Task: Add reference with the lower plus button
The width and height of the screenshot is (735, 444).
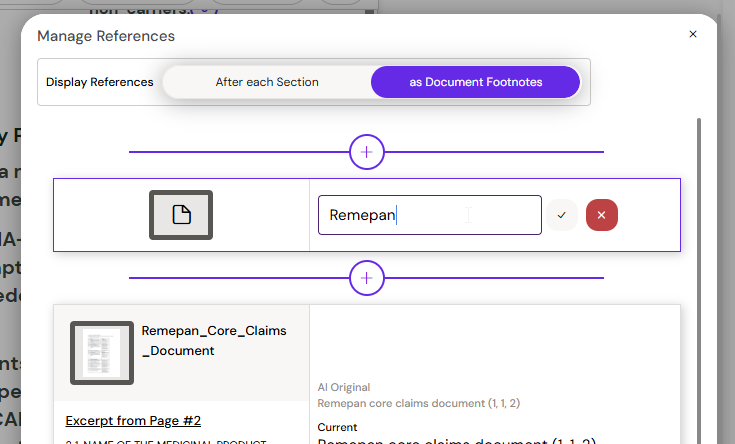Action: point(367,278)
